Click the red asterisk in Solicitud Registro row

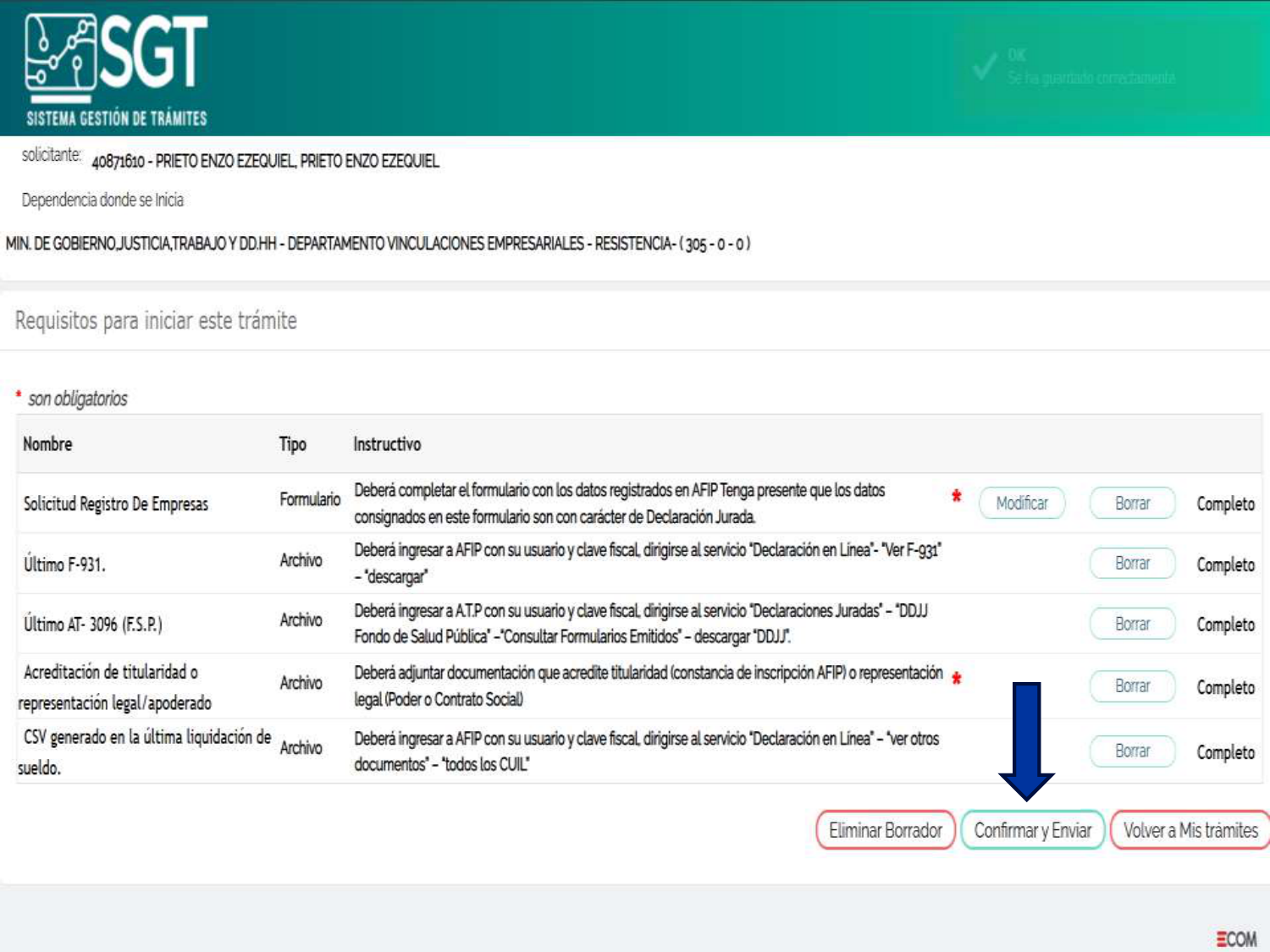coord(956,497)
